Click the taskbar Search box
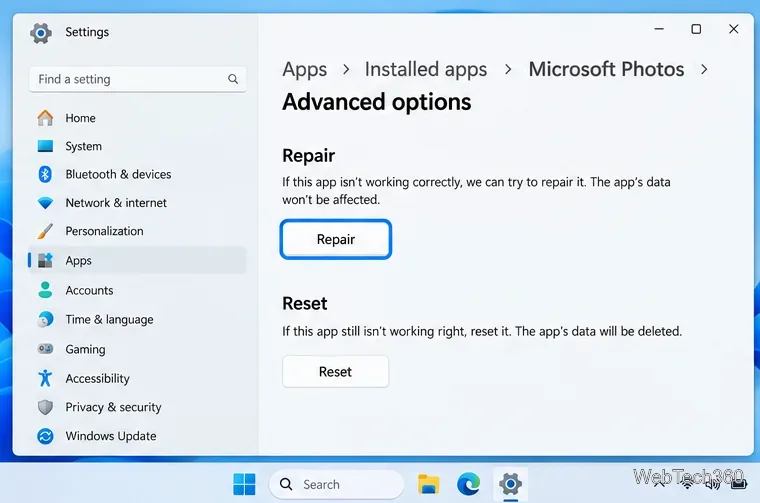760x503 pixels. click(x=336, y=484)
